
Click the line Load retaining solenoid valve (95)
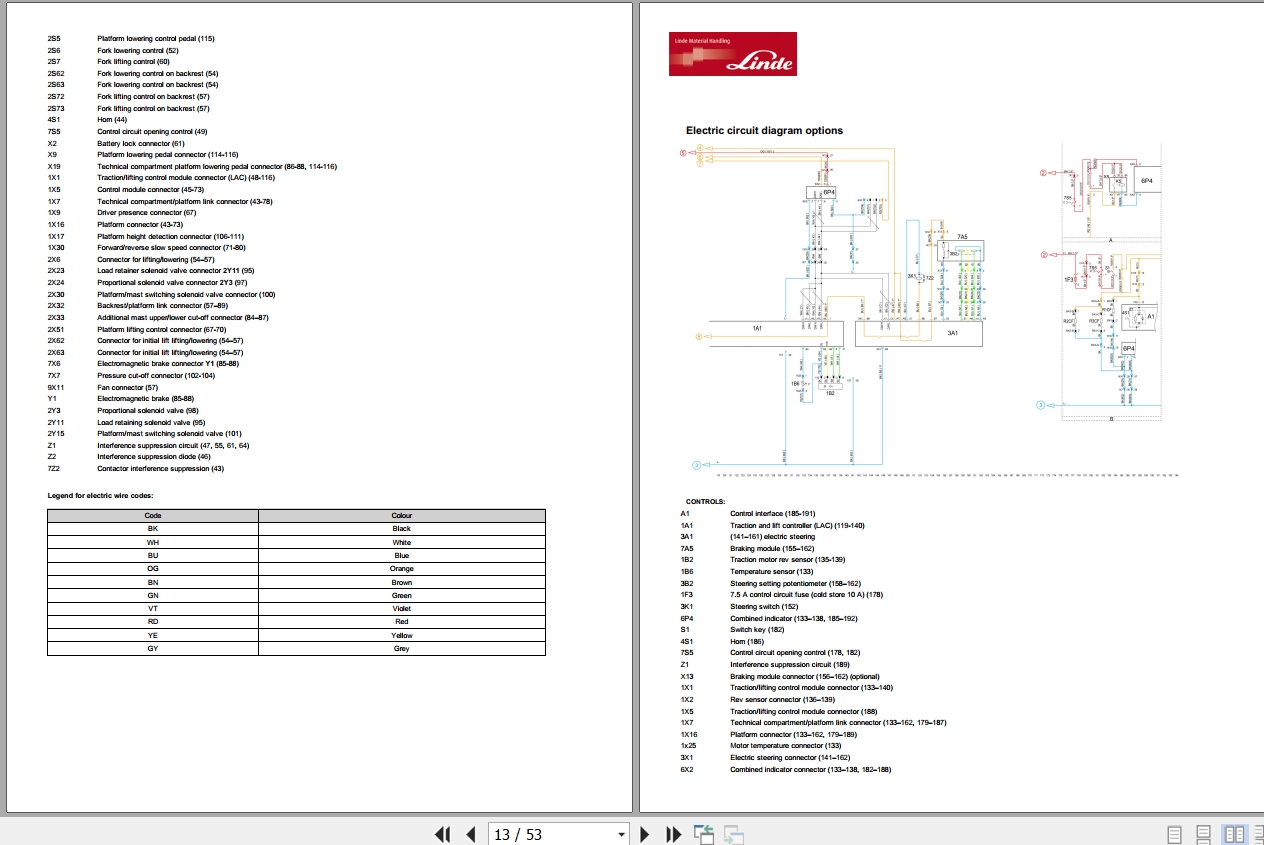pos(150,422)
